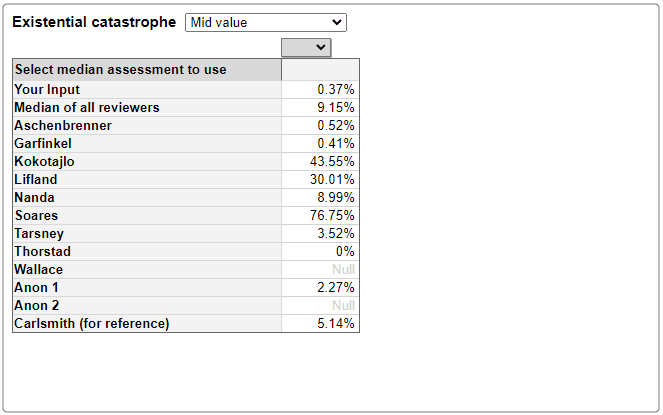Click the Anon 1 row label

36,287
